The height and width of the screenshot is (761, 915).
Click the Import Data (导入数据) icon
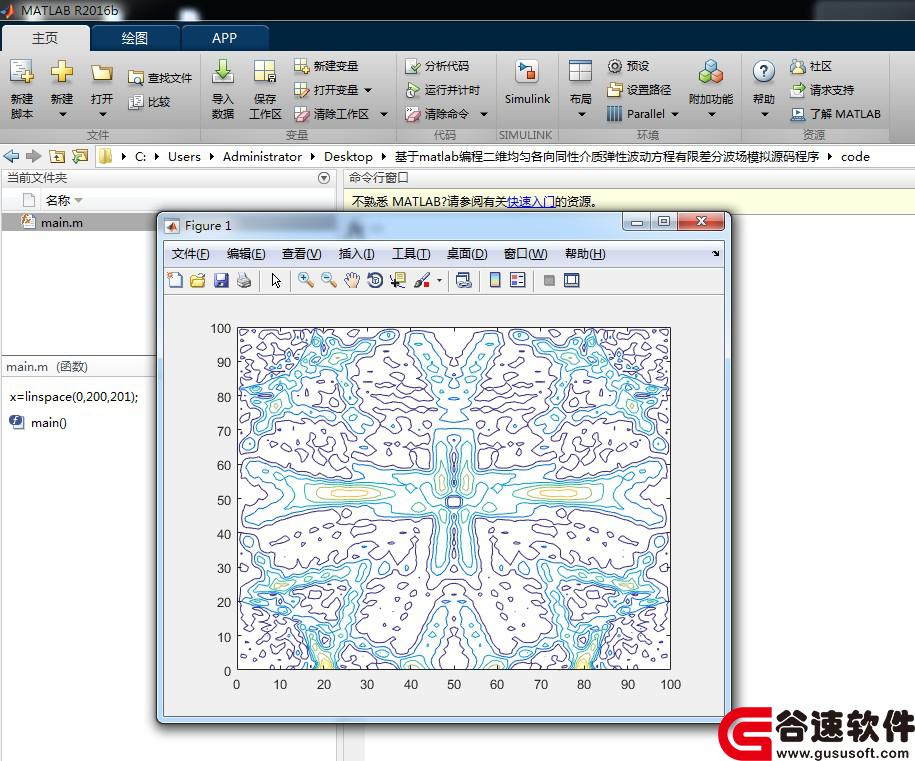point(222,73)
